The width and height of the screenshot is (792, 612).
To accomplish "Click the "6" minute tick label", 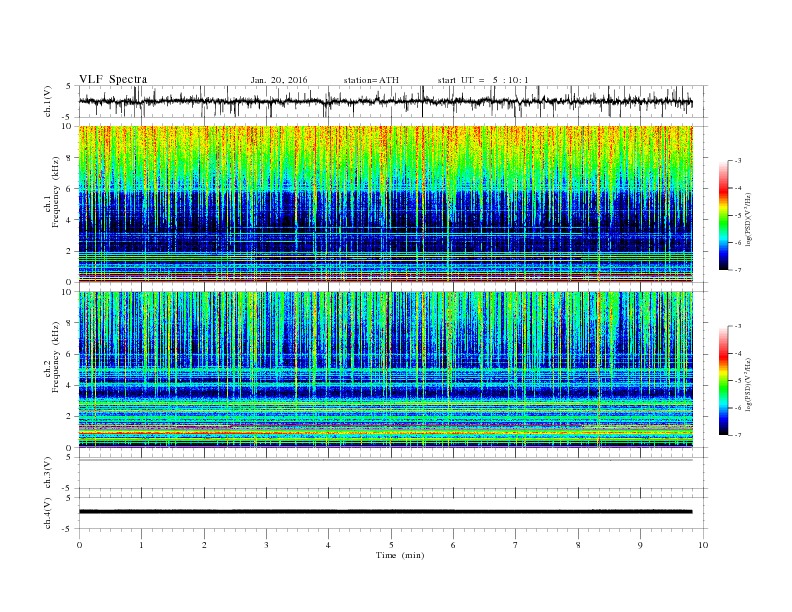I will click(x=454, y=545).
